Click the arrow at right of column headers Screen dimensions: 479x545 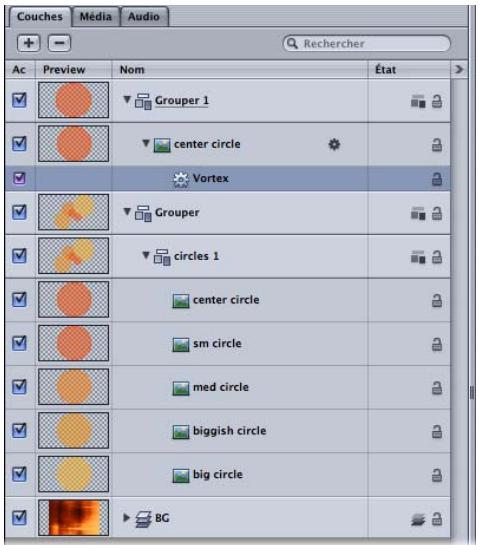[x=459, y=70]
